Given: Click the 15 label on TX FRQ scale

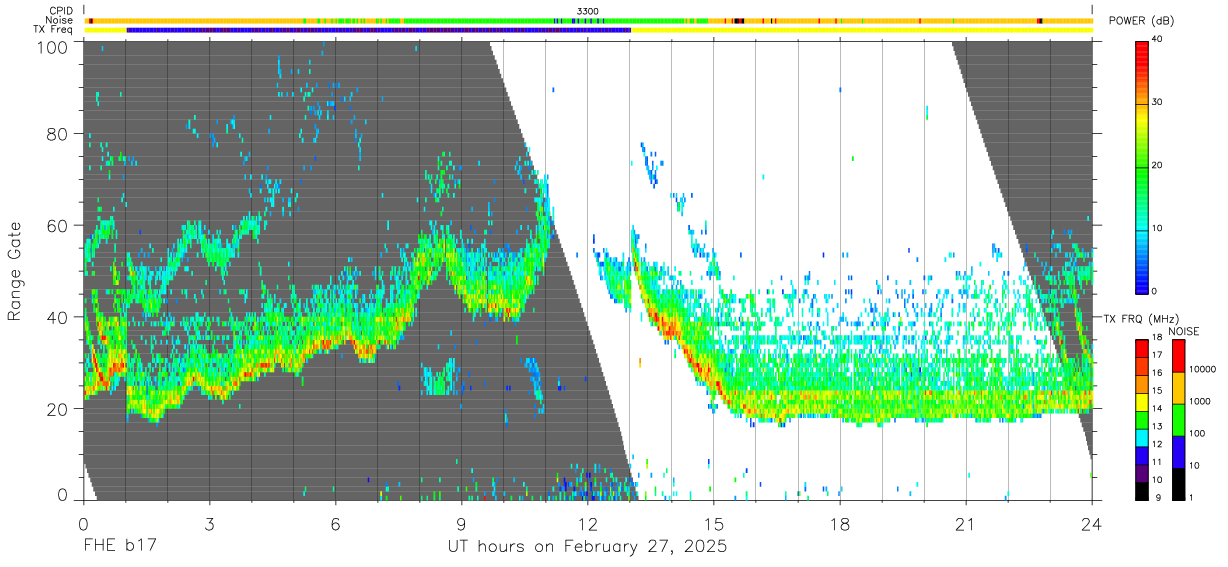Looking at the screenshot, I should coord(1157,390).
